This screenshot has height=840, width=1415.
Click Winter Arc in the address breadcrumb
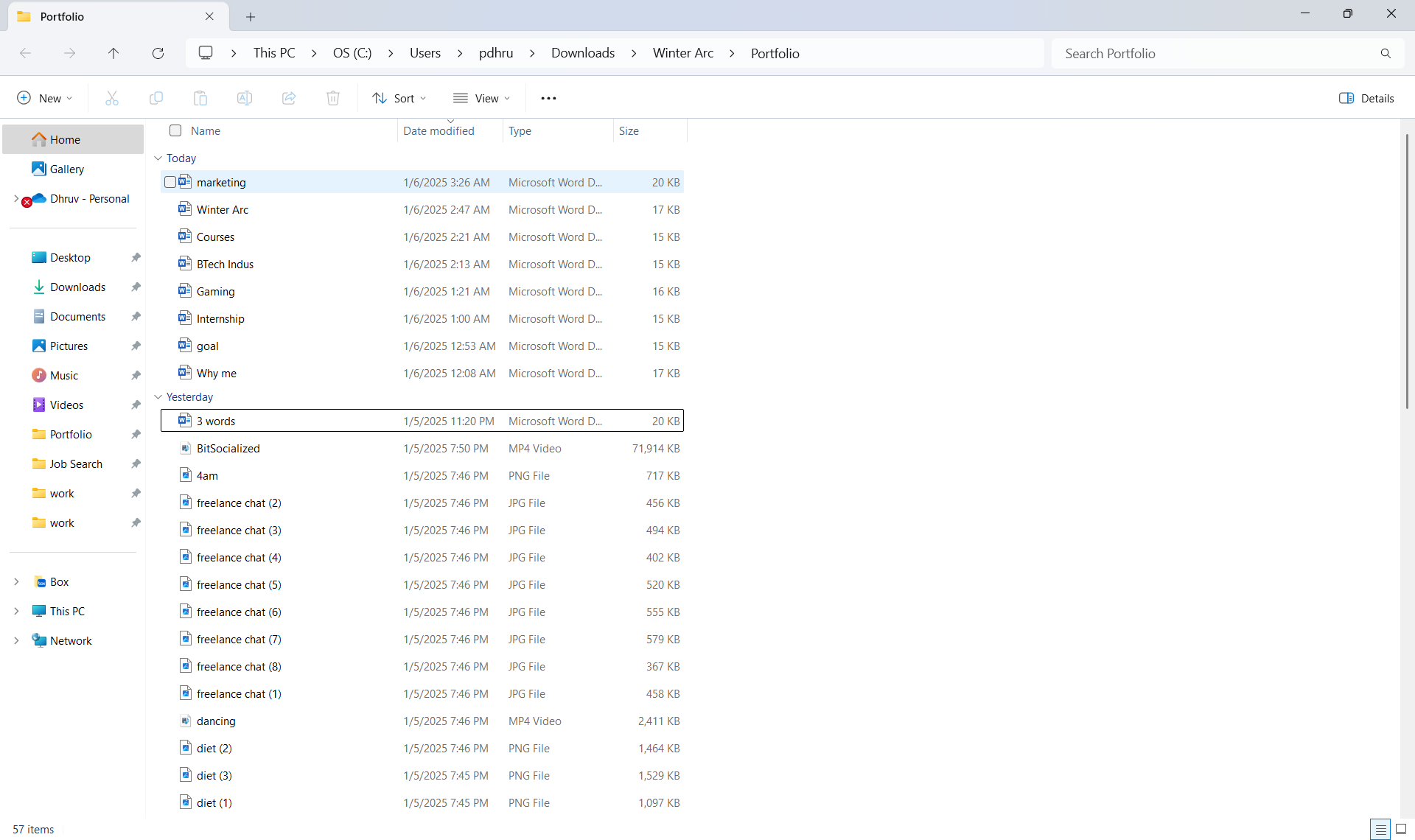pyautogui.click(x=683, y=53)
